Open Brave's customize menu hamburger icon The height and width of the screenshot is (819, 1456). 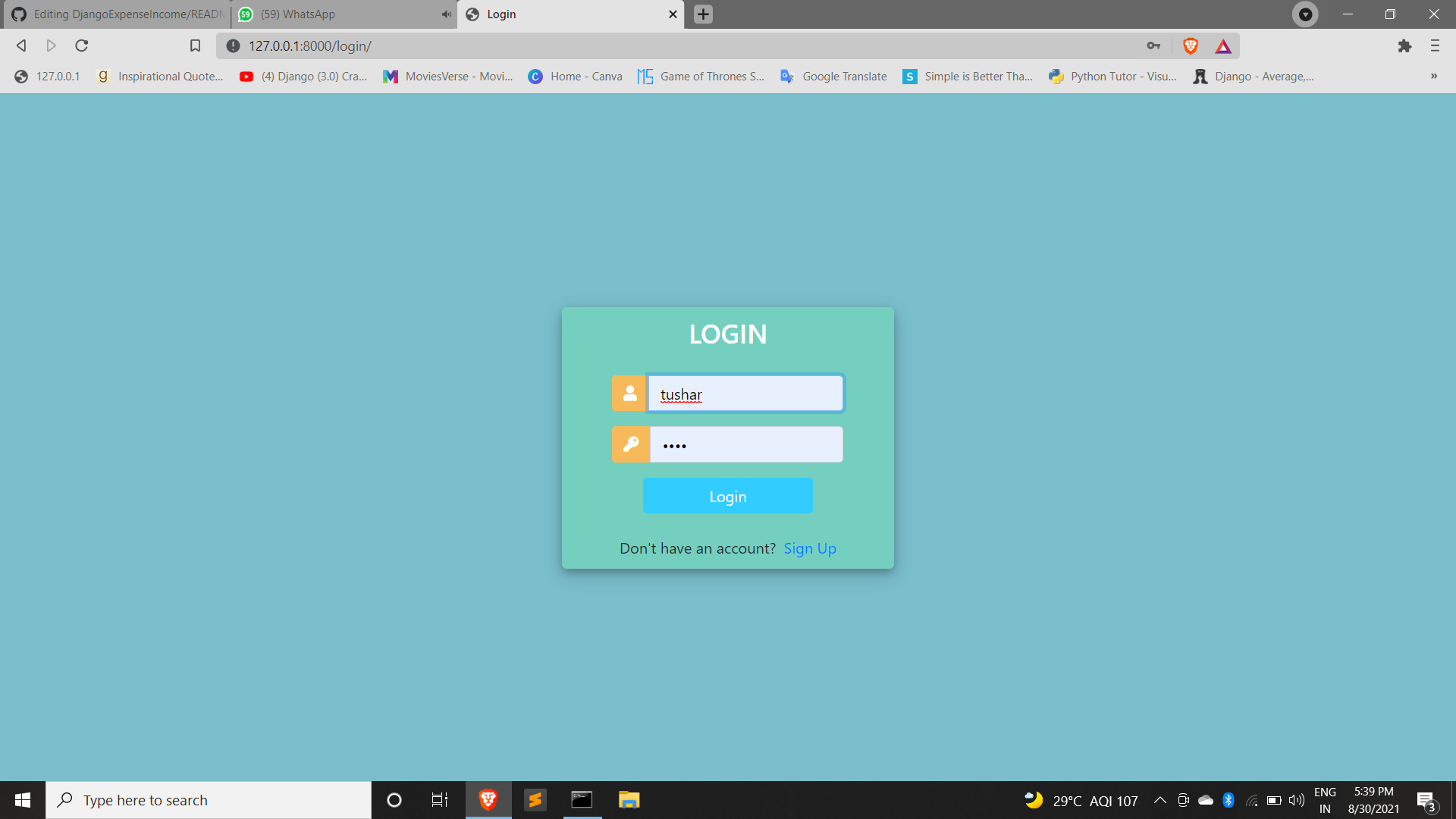[x=1435, y=45]
